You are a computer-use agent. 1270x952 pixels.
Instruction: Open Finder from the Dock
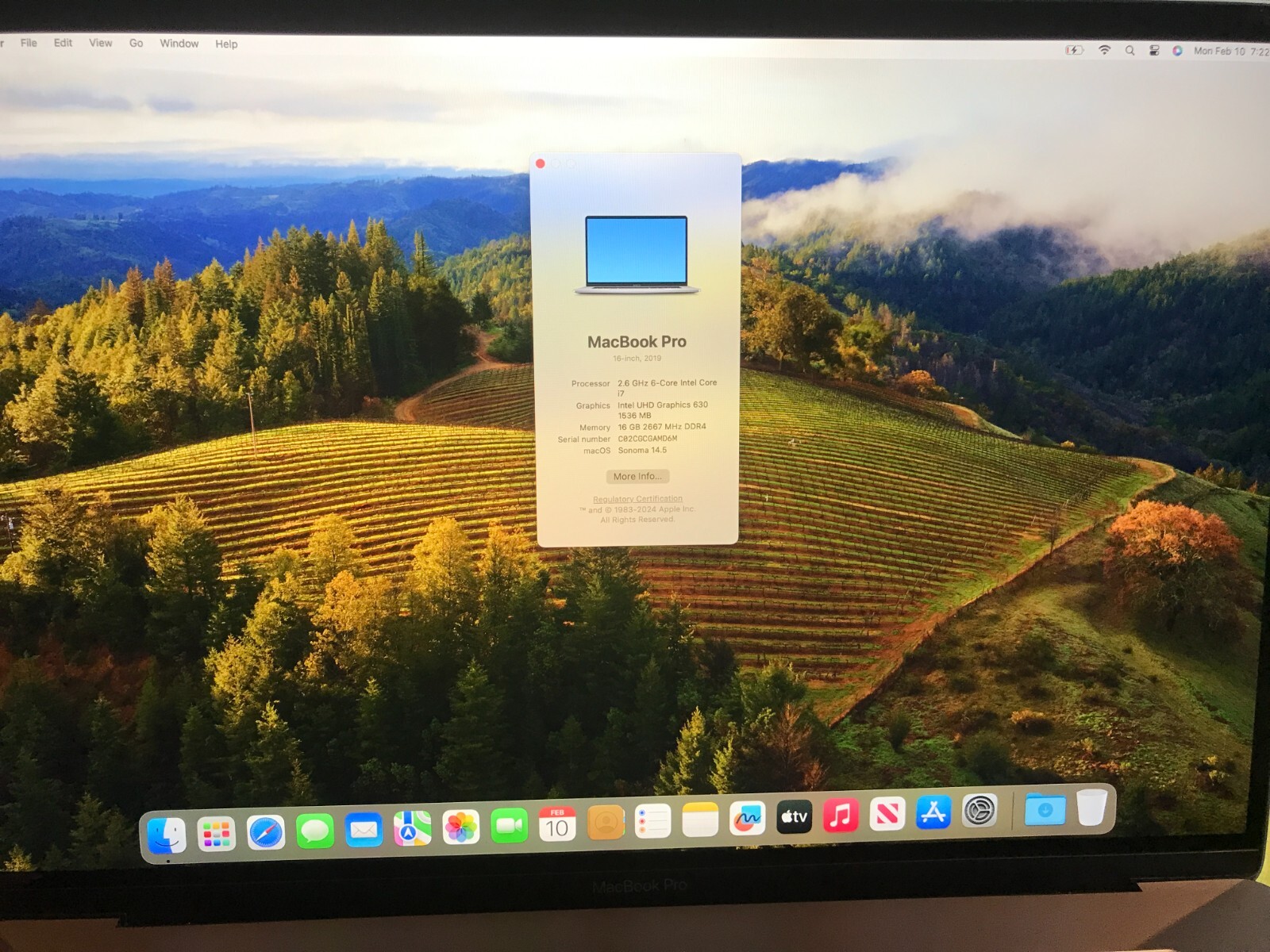click(167, 835)
